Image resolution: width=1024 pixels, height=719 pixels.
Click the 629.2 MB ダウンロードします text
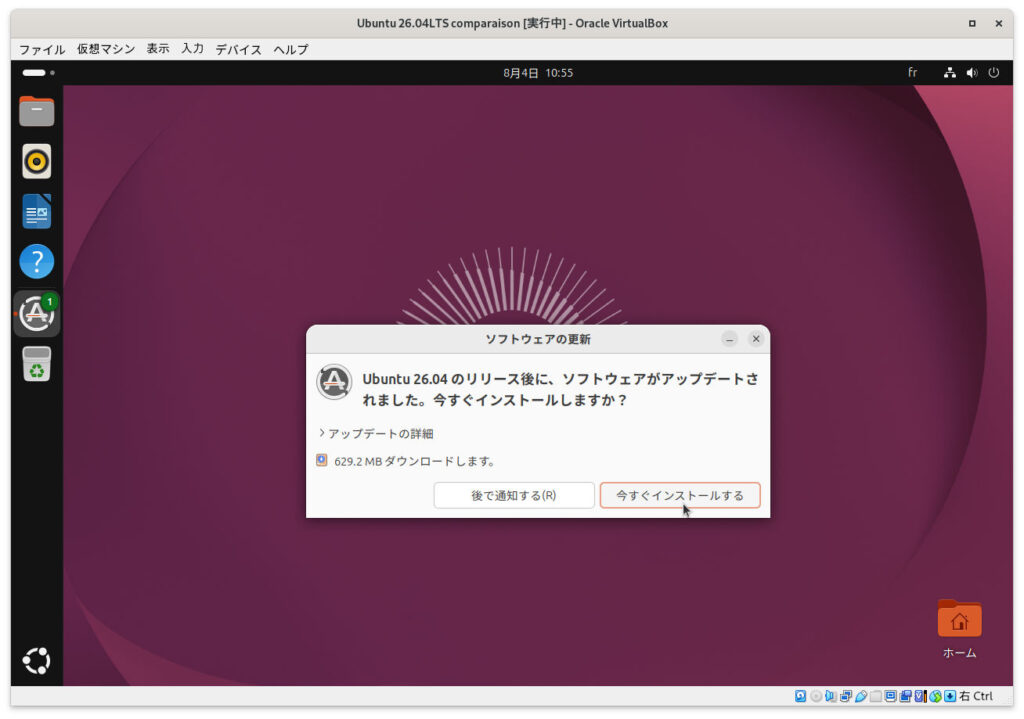click(x=415, y=461)
